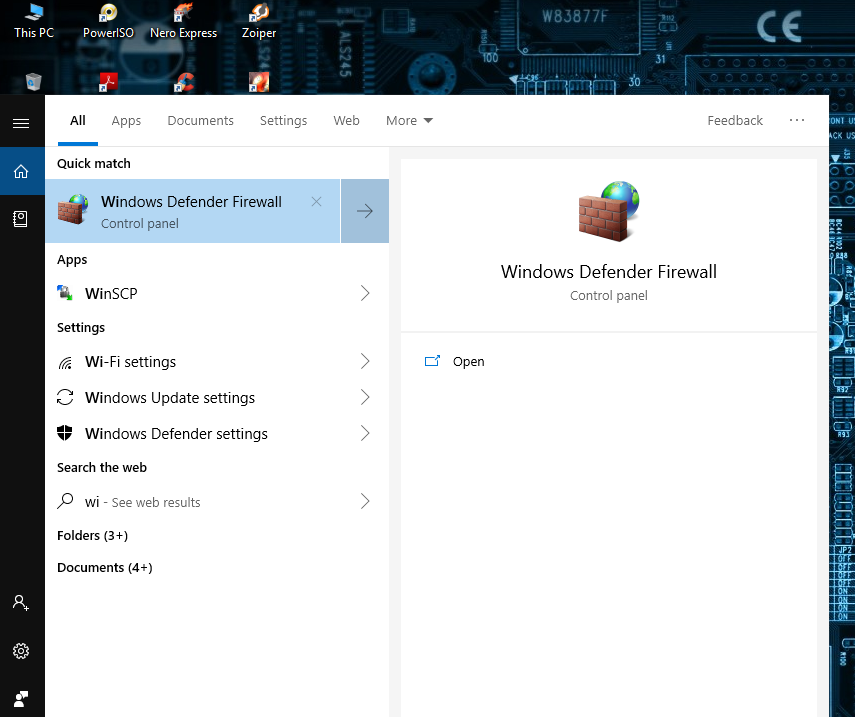Viewport: 855px width, 717px height.
Task: Open This PC from the desktop
Action: tap(33, 22)
